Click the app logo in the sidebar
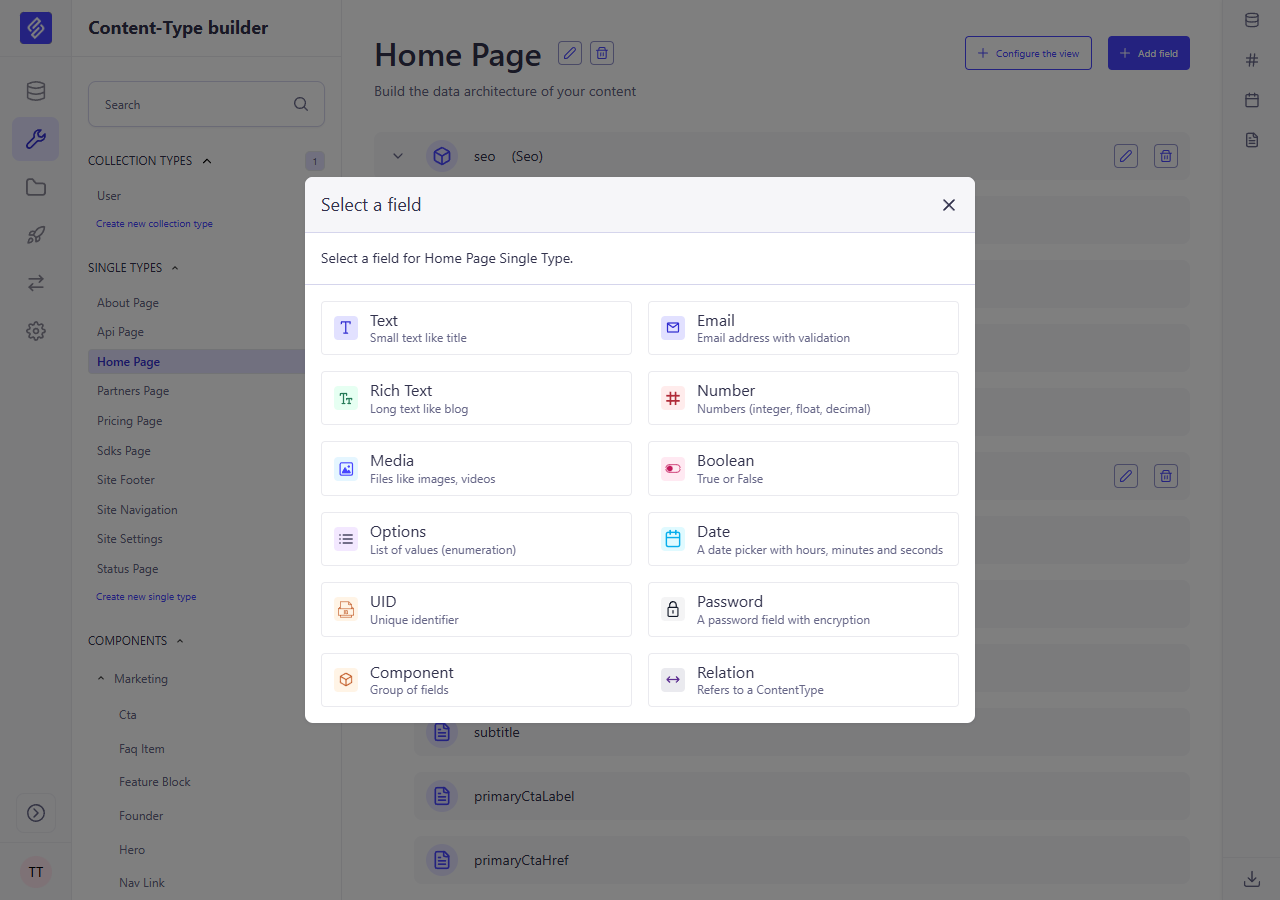This screenshot has width=1280, height=900. pyautogui.click(x=36, y=28)
